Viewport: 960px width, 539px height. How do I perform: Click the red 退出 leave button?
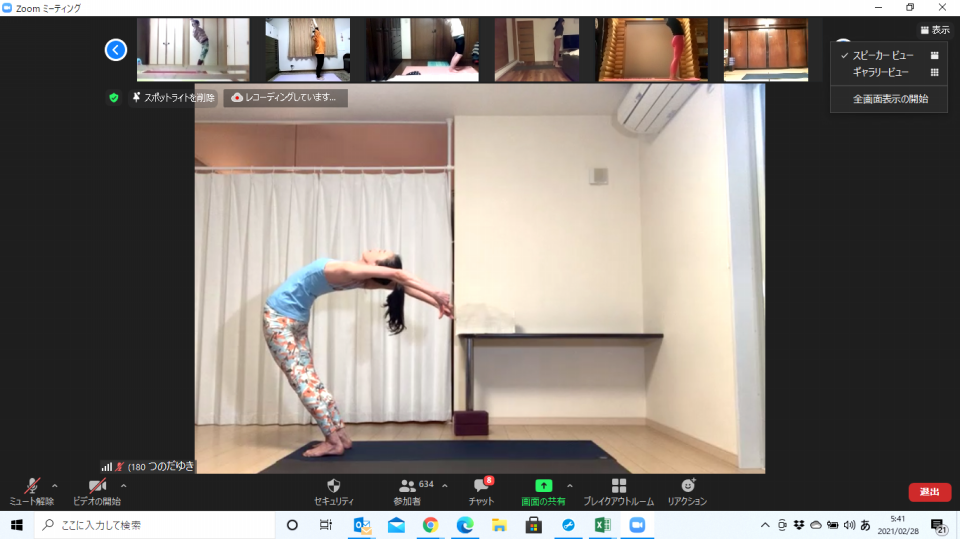click(x=929, y=492)
